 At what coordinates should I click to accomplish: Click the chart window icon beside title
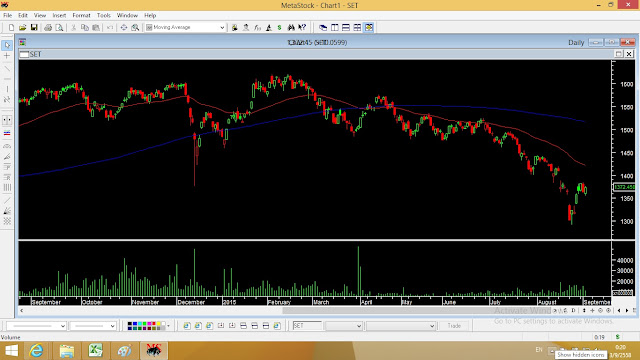(22, 42)
